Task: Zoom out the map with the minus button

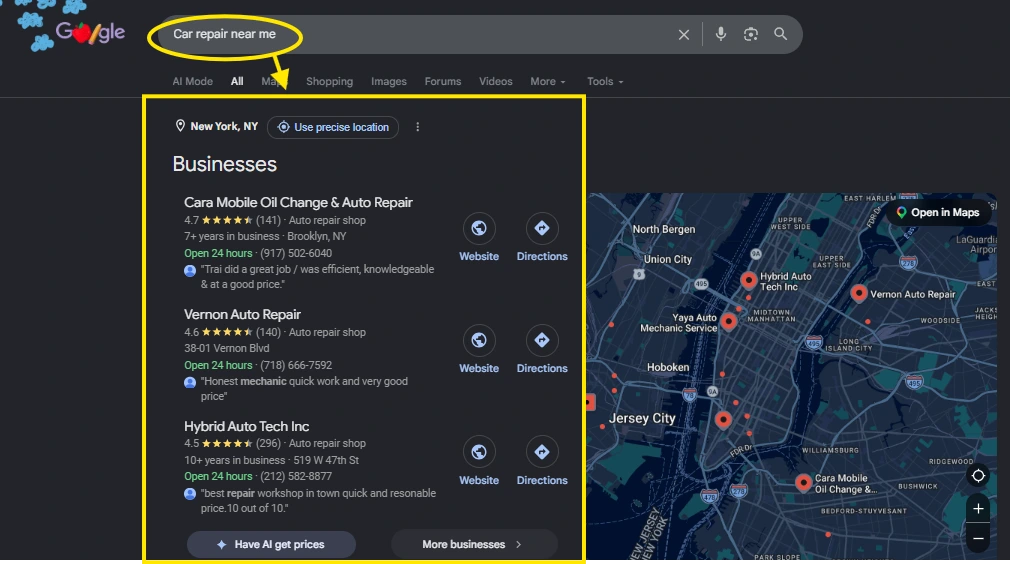Action: point(978,538)
